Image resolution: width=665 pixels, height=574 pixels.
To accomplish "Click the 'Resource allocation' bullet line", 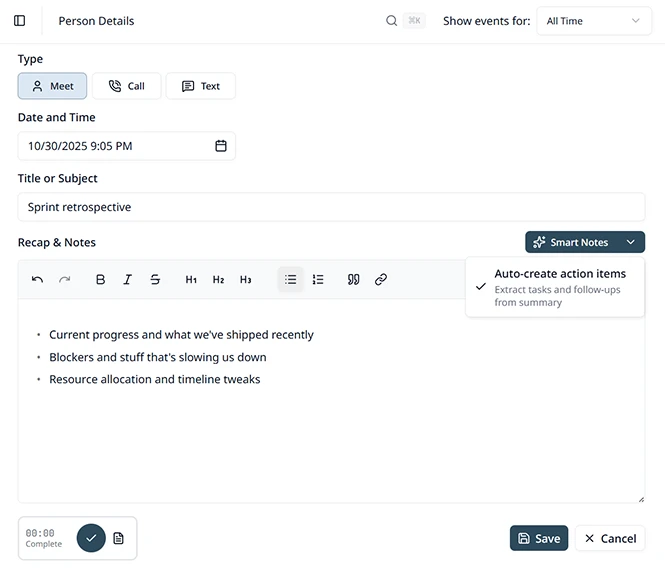I will click(155, 379).
